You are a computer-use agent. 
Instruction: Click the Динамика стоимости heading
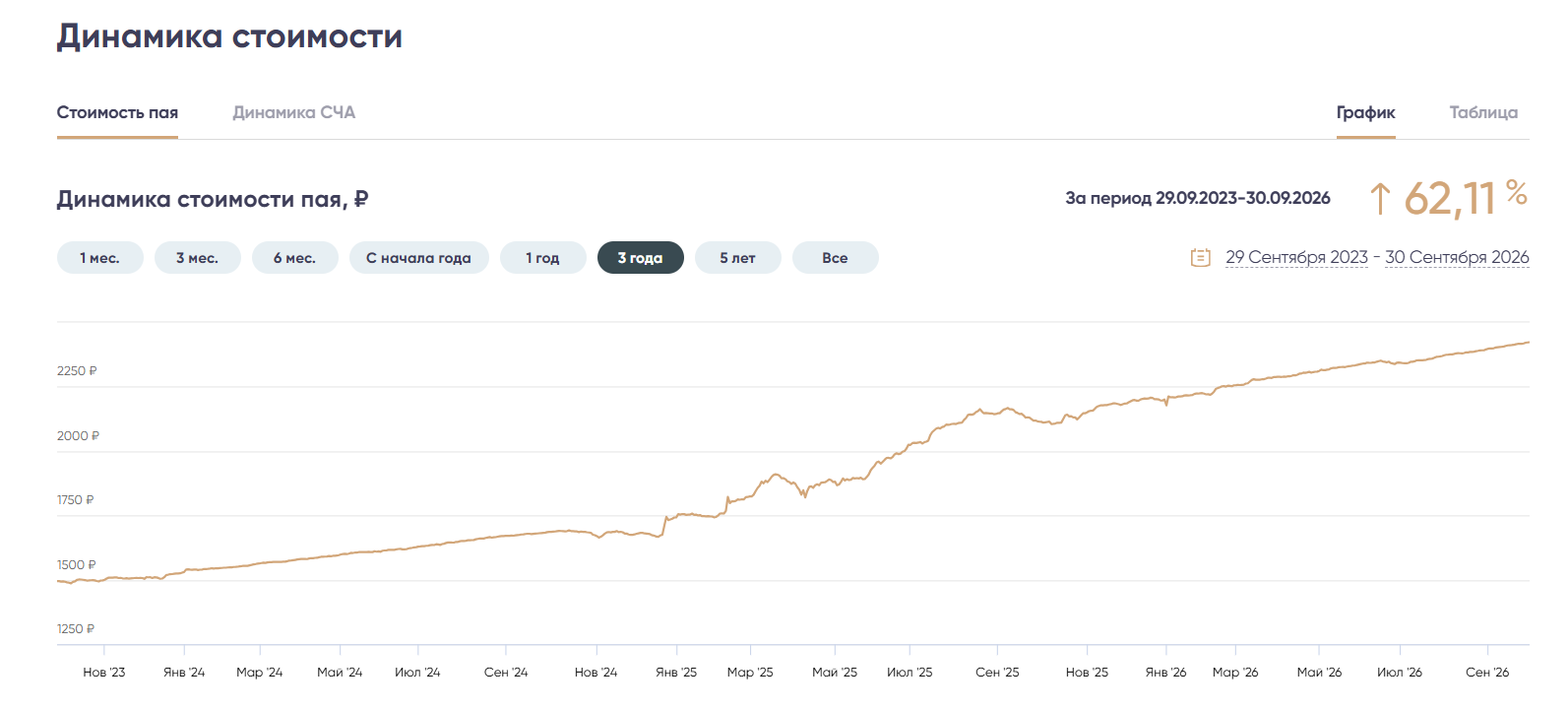point(229,36)
